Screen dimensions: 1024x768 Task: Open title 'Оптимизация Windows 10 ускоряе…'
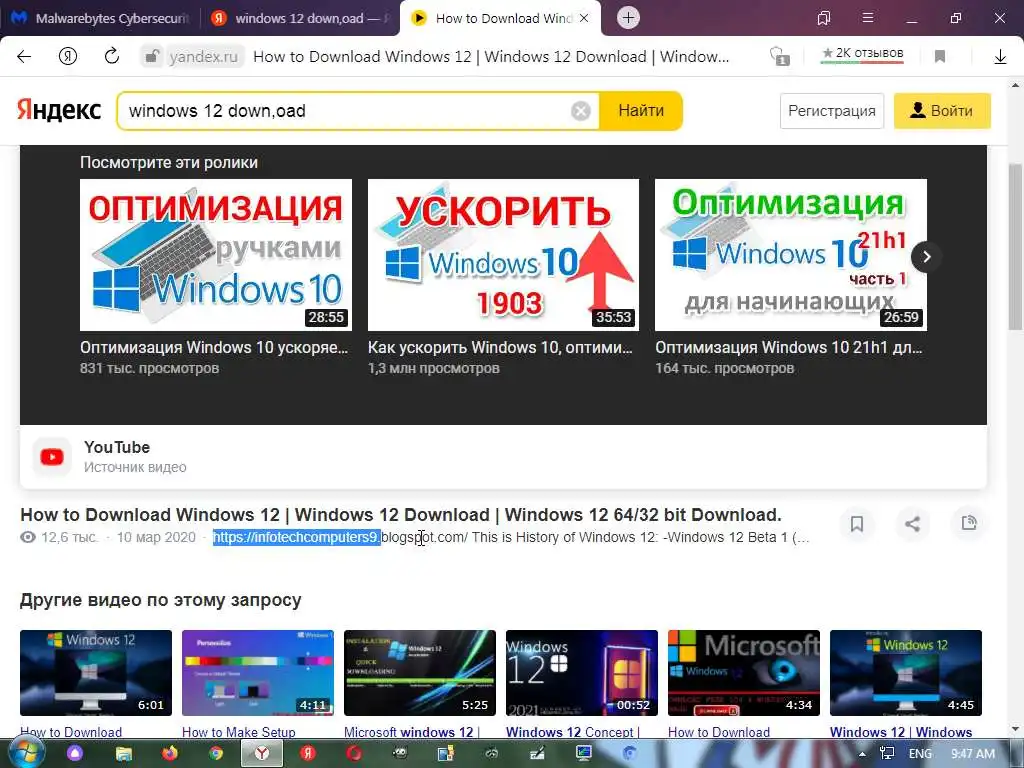point(214,347)
